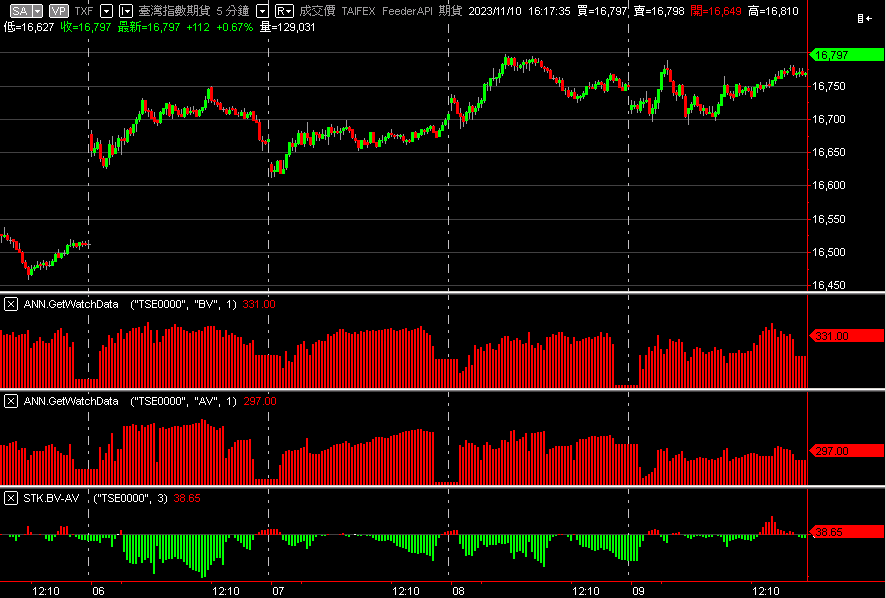The width and height of the screenshot is (886, 598).
Task: Click the red 331.00 BV value tag
Action: 846,336
